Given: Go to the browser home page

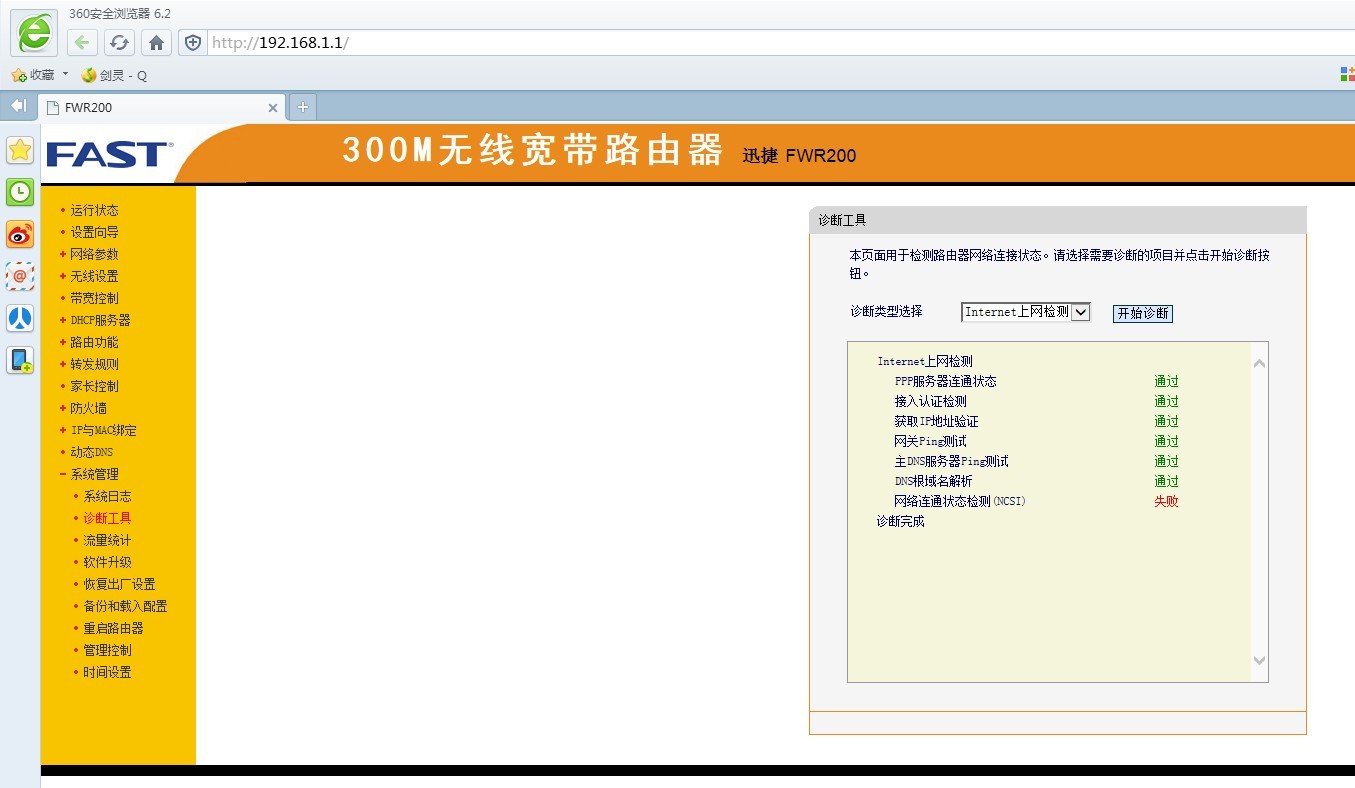Looking at the screenshot, I should (x=156, y=44).
